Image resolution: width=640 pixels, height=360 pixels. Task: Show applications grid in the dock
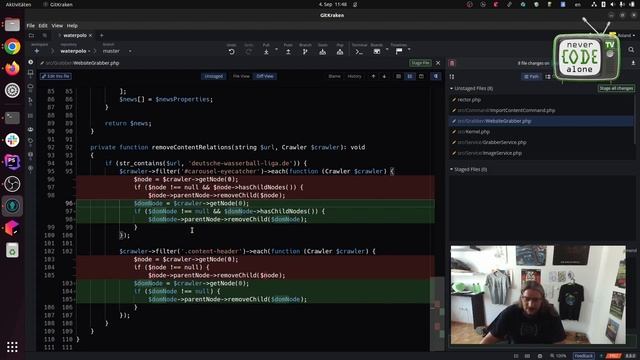(x=12, y=347)
